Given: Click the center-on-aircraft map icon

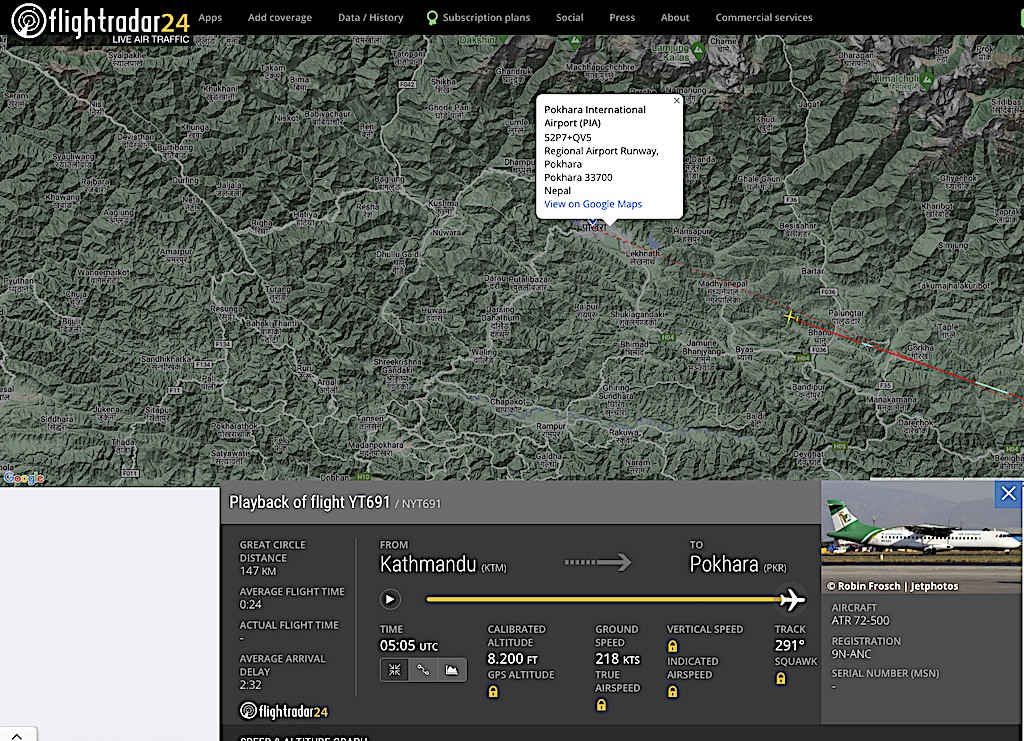Looking at the screenshot, I should point(394,670).
